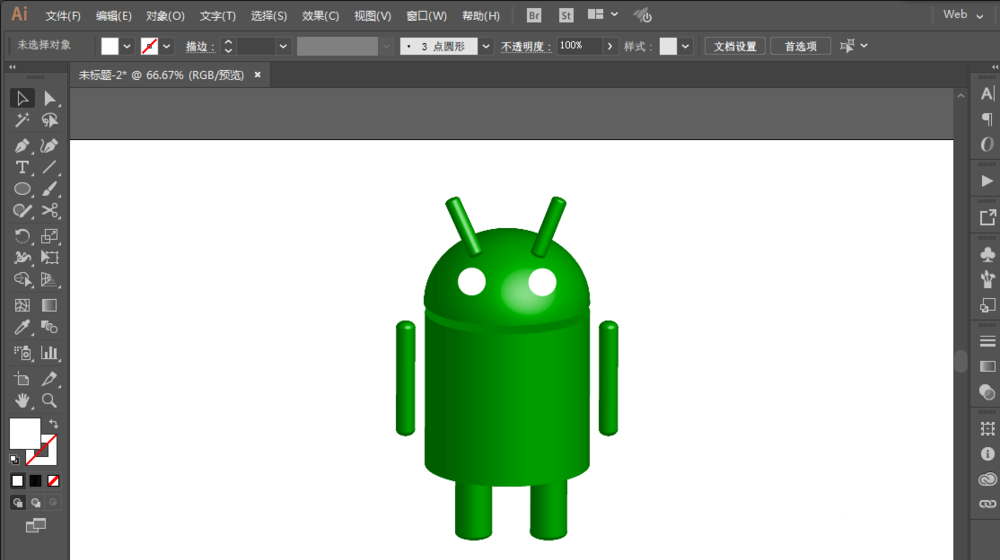Select the Mesh tool
Viewport: 1000px width, 560px height.
click(x=22, y=306)
